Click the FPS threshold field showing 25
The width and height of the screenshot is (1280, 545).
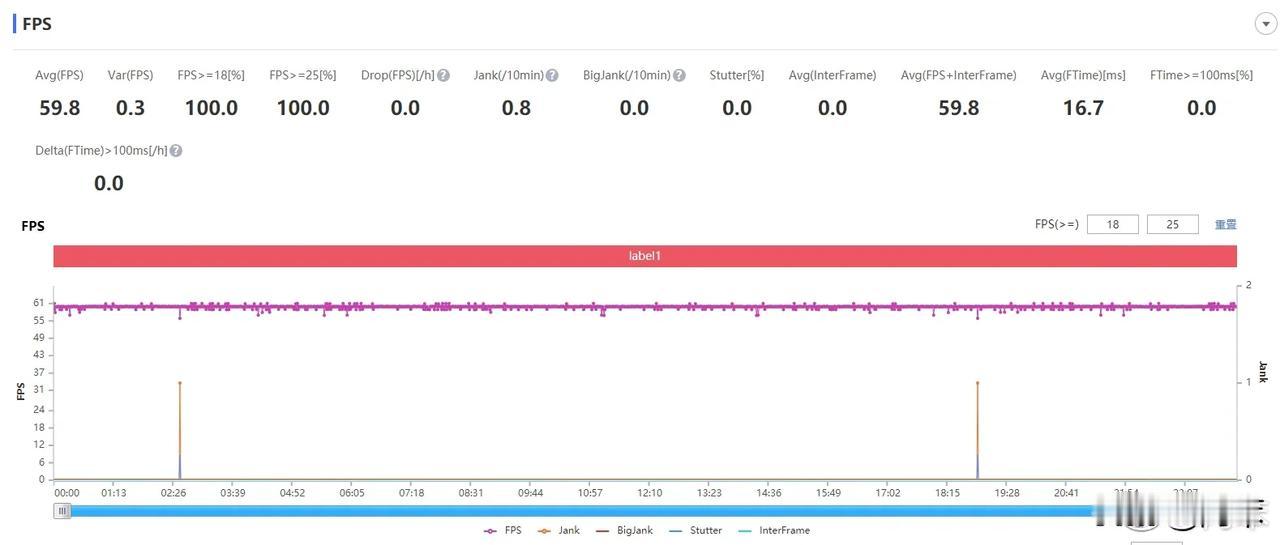pyautogui.click(x=1173, y=224)
